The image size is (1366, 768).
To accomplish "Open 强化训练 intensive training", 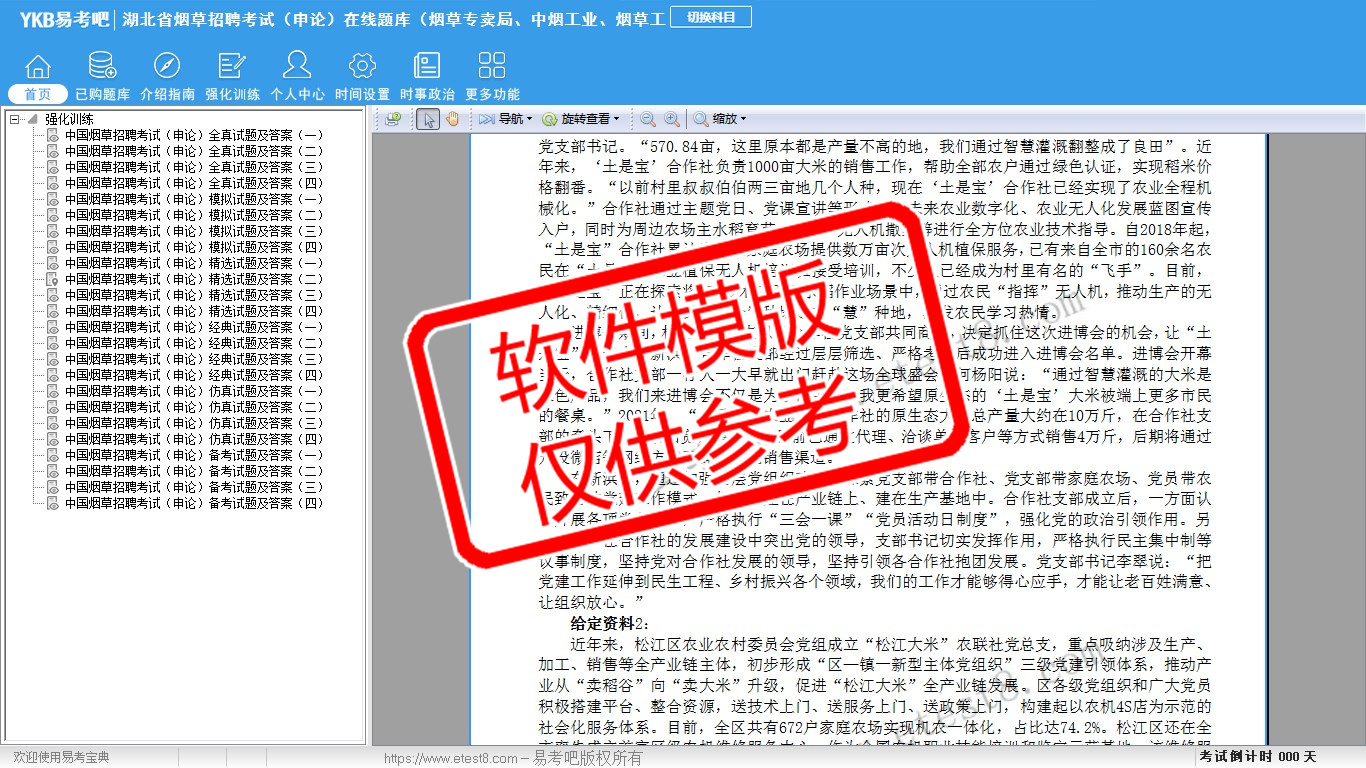I will click(x=232, y=77).
